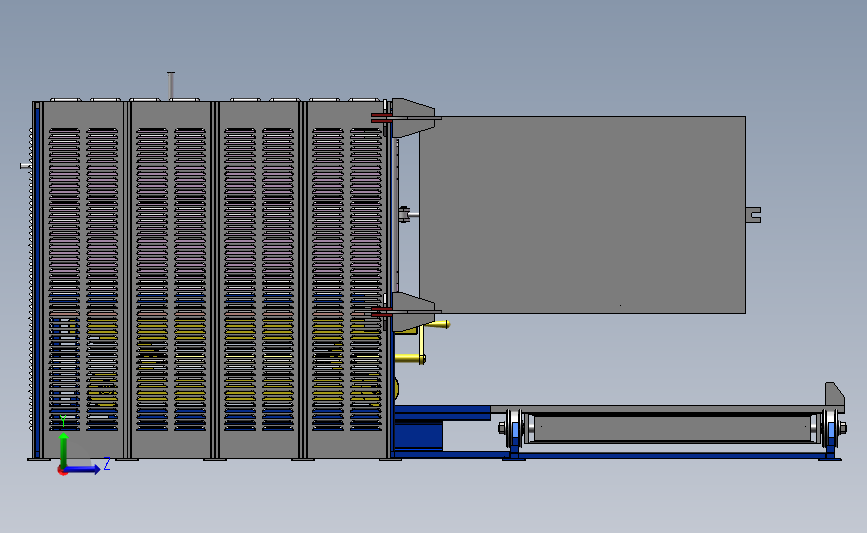Image resolution: width=867 pixels, height=533 pixels.
Task: Select the vertical pin on top of the cabinet
Action: tap(171, 85)
